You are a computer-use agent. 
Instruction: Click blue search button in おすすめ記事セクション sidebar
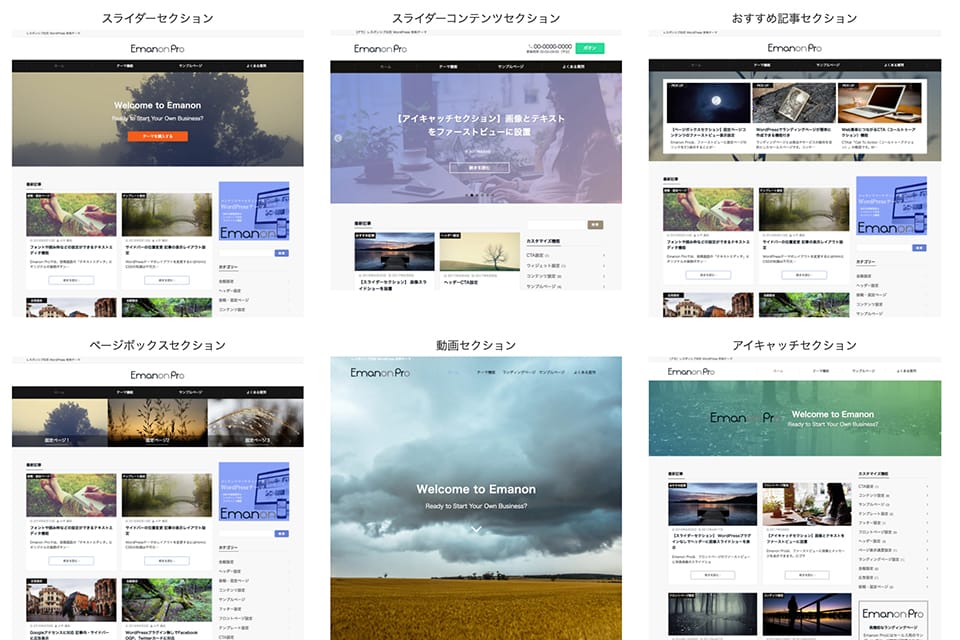(x=919, y=248)
